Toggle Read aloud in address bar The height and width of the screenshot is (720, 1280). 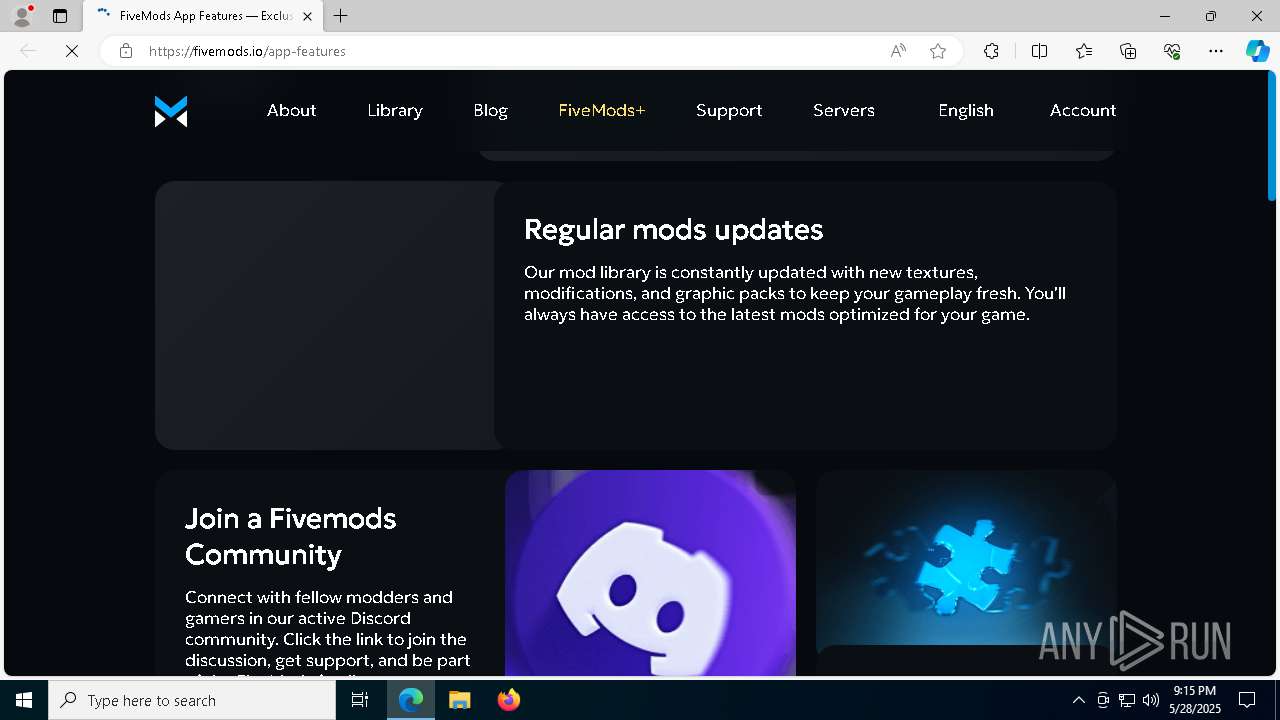(898, 51)
